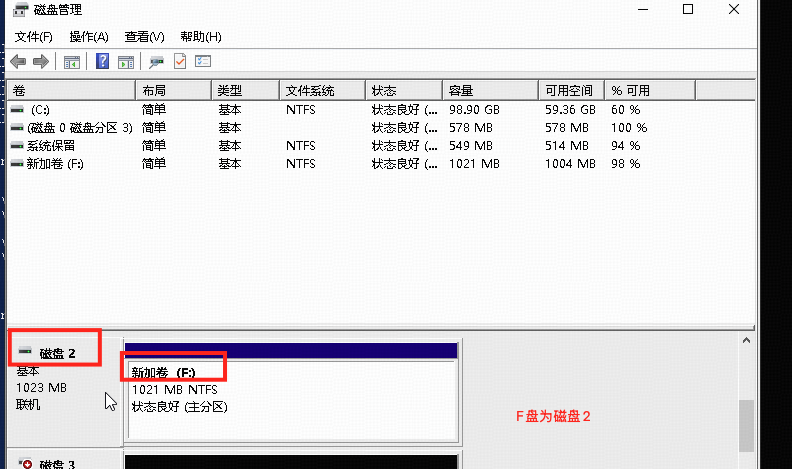Sort by the 类型 column header
Viewport: 792px width, 469px height.
[x=245, y=90]
